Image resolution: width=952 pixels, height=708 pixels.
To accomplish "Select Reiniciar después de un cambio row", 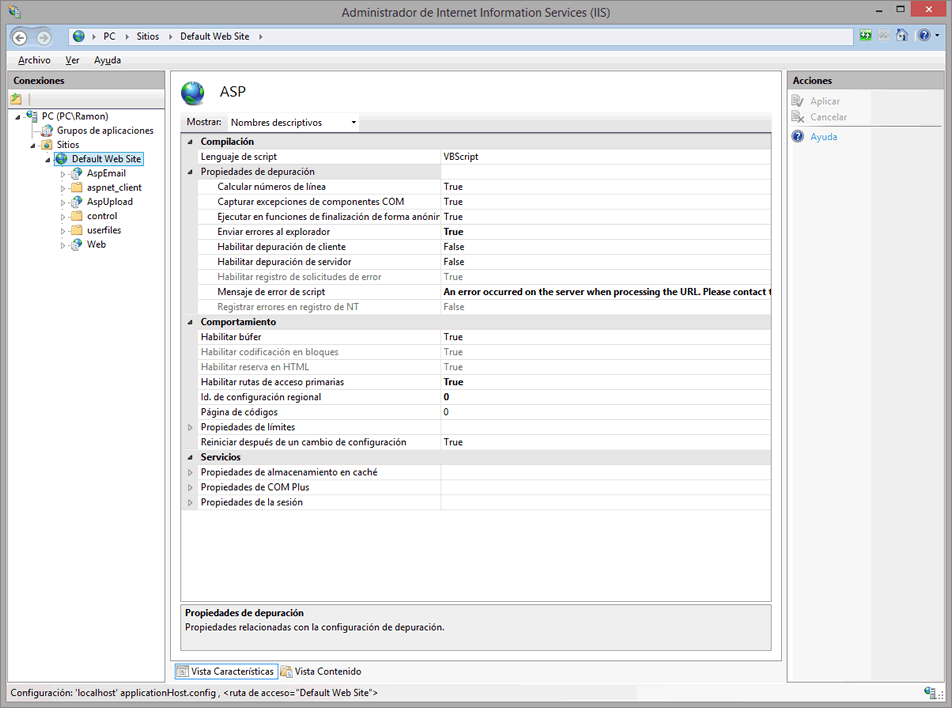I will coord(484,442).
